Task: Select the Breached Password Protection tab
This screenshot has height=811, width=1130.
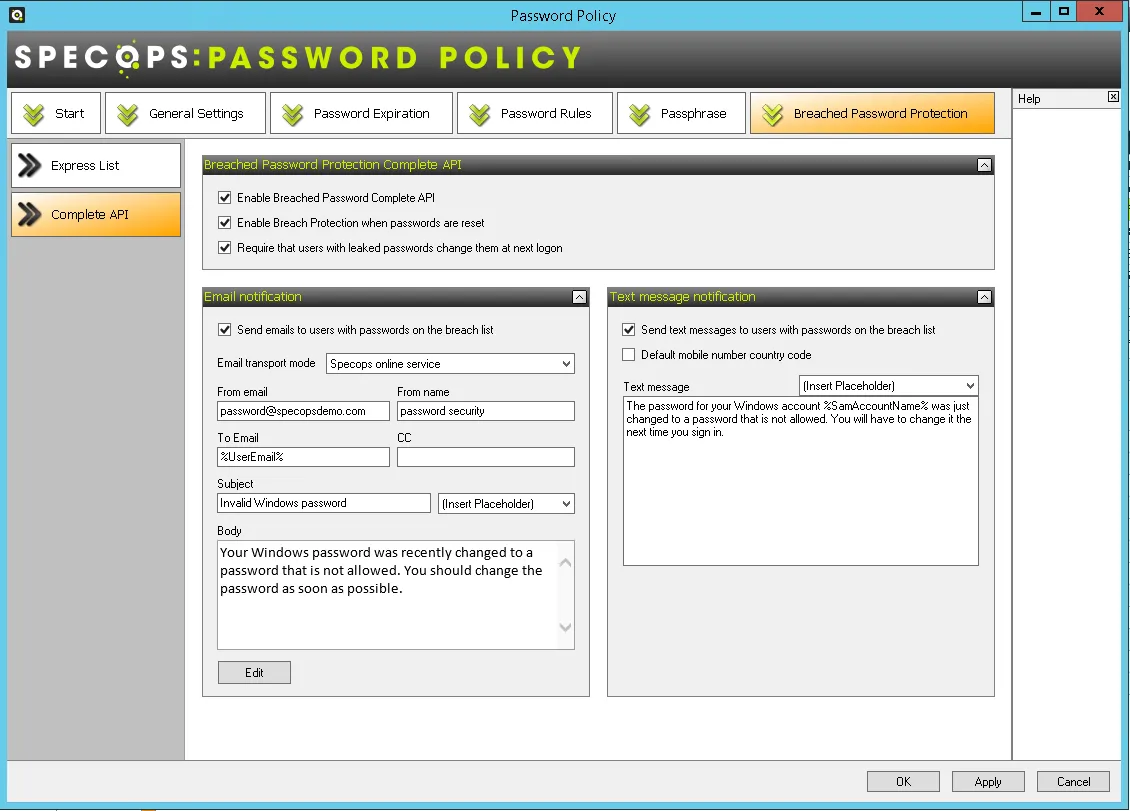Action: (x=872, y=113)
